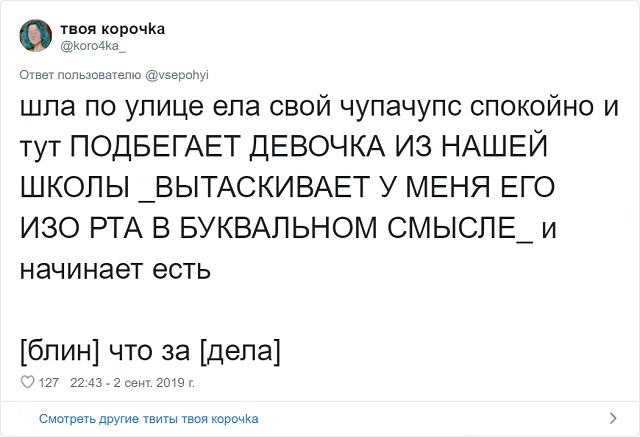Click the heart like icon
Viewport: 640px width, 437px height.
[25, 383]
